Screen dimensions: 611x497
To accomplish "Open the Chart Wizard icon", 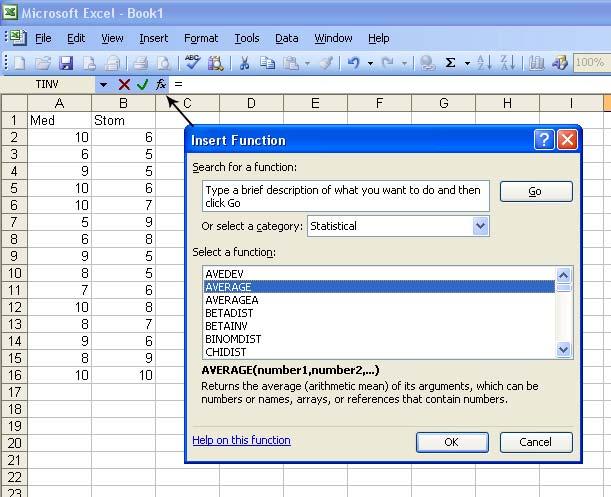I will click(537, 63).
